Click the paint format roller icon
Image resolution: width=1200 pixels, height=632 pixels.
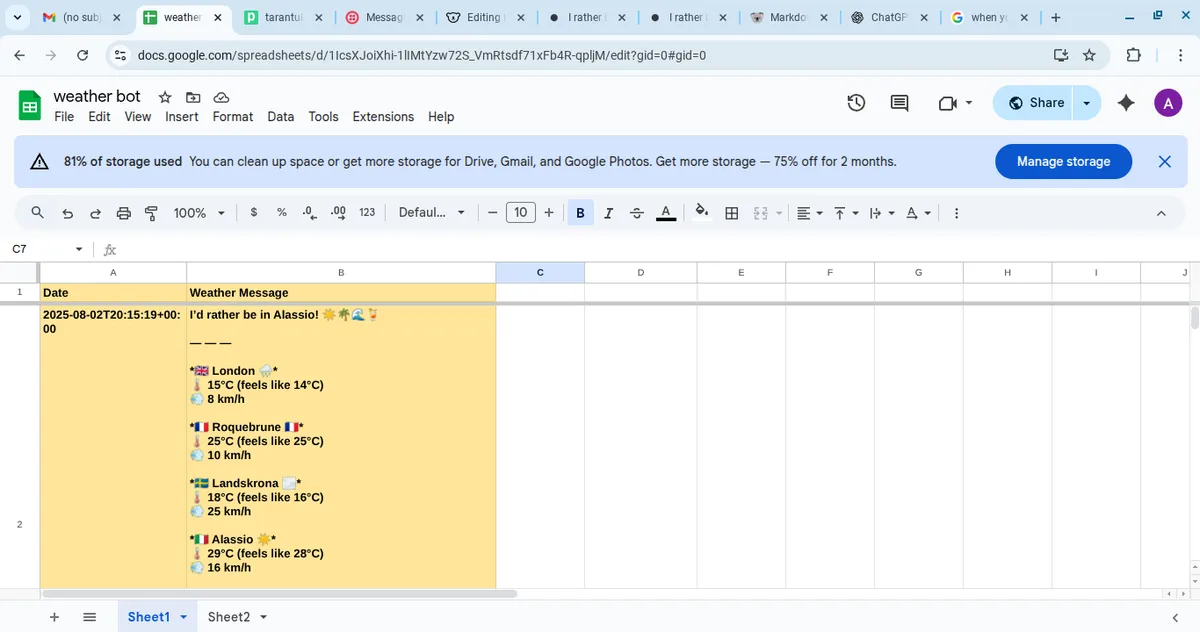[152, 213]
